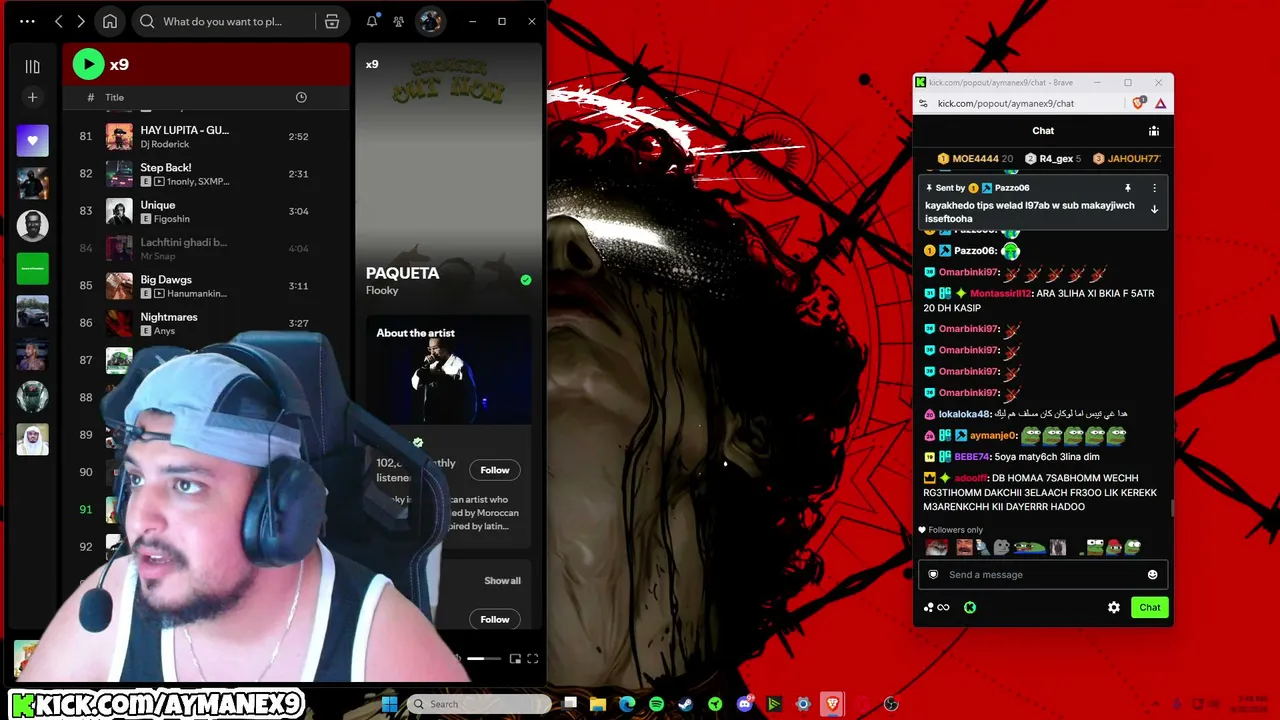Open the Nightmares album cover thumbnail

point(120,323)
